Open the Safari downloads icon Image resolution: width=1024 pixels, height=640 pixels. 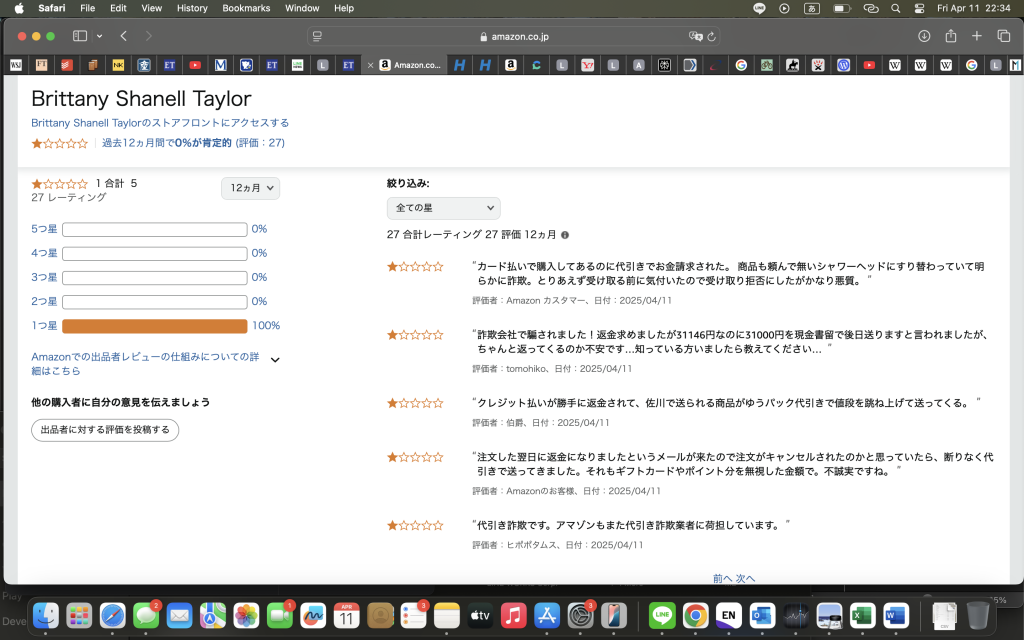coord(923,36)
